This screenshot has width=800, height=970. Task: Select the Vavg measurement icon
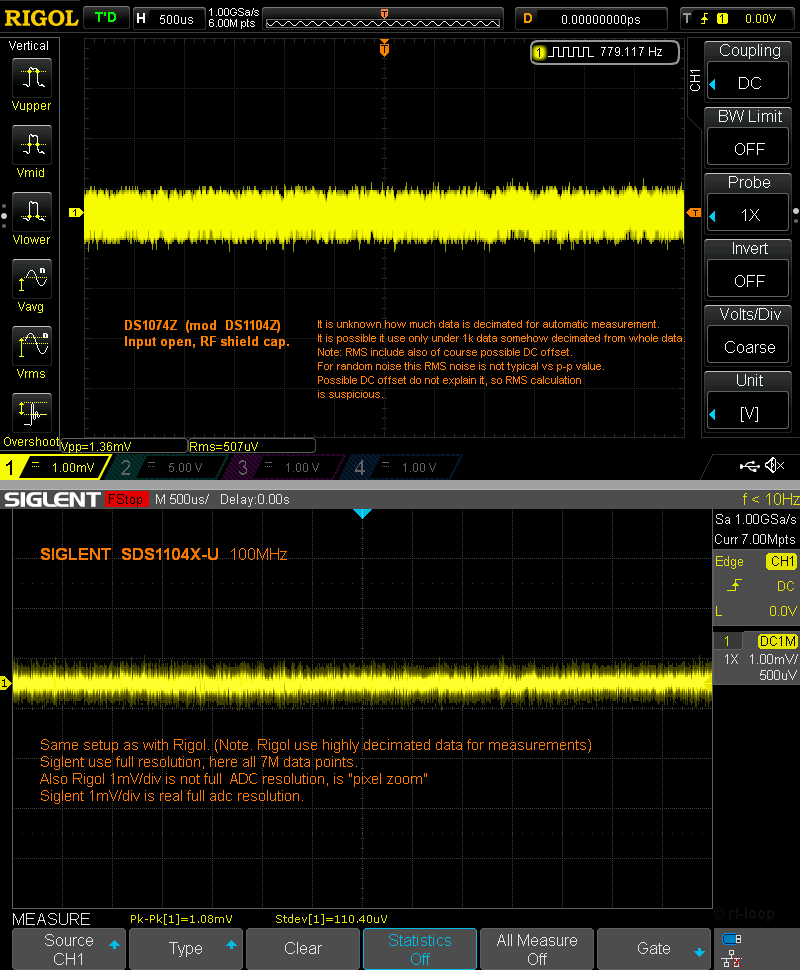click(32, 279)
